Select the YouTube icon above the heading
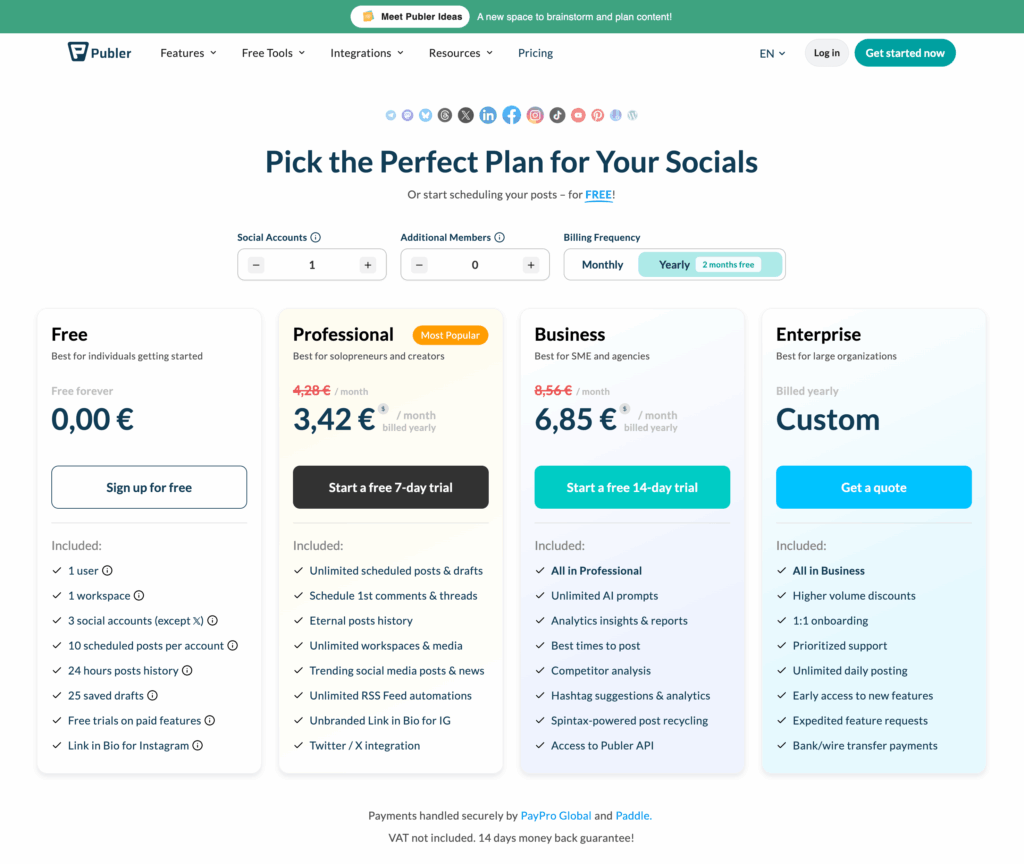Screen dimensions: 1024x864 [x=577, y=115]
